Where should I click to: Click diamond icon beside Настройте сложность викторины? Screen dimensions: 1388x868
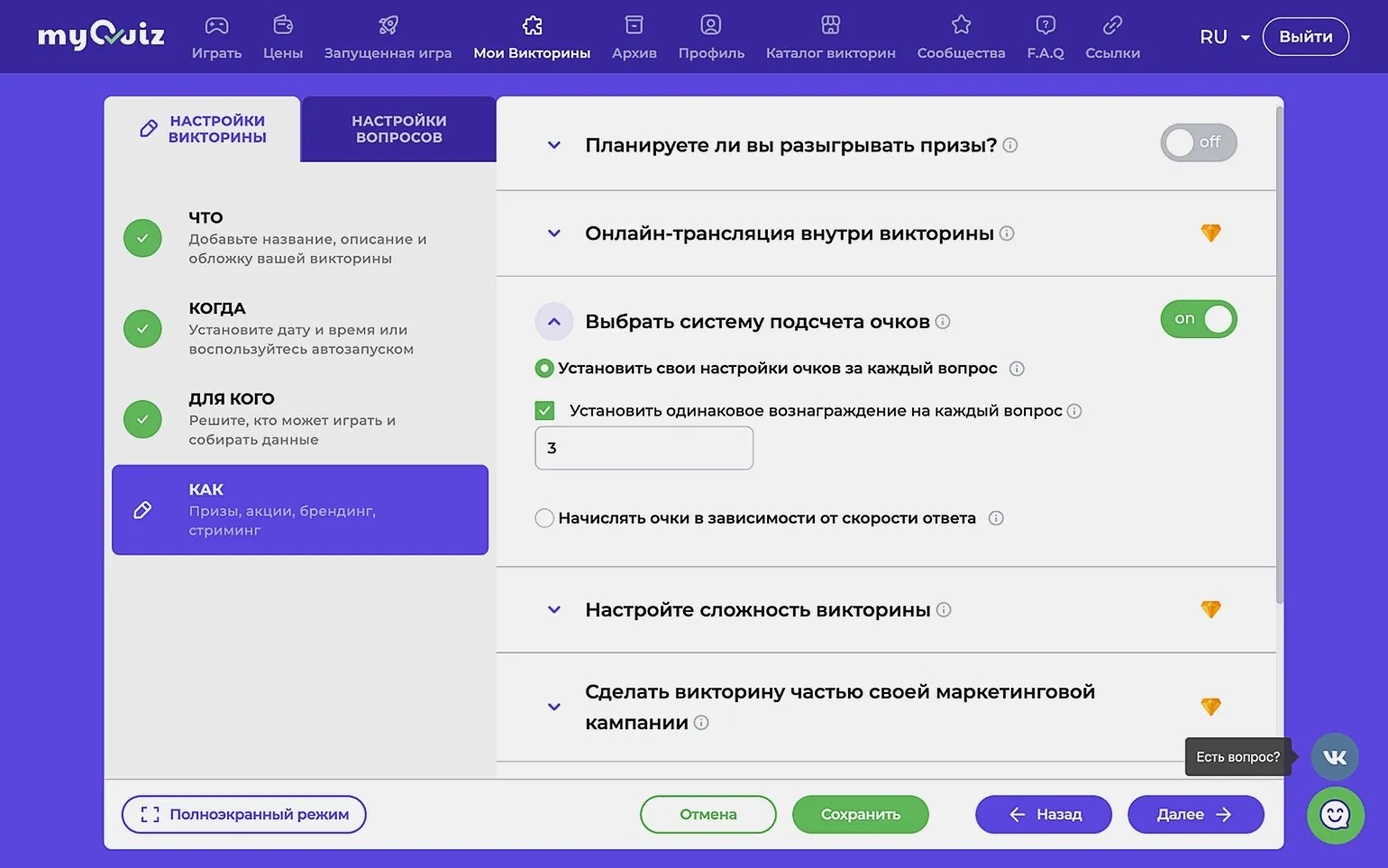[x=1210, y=610]
